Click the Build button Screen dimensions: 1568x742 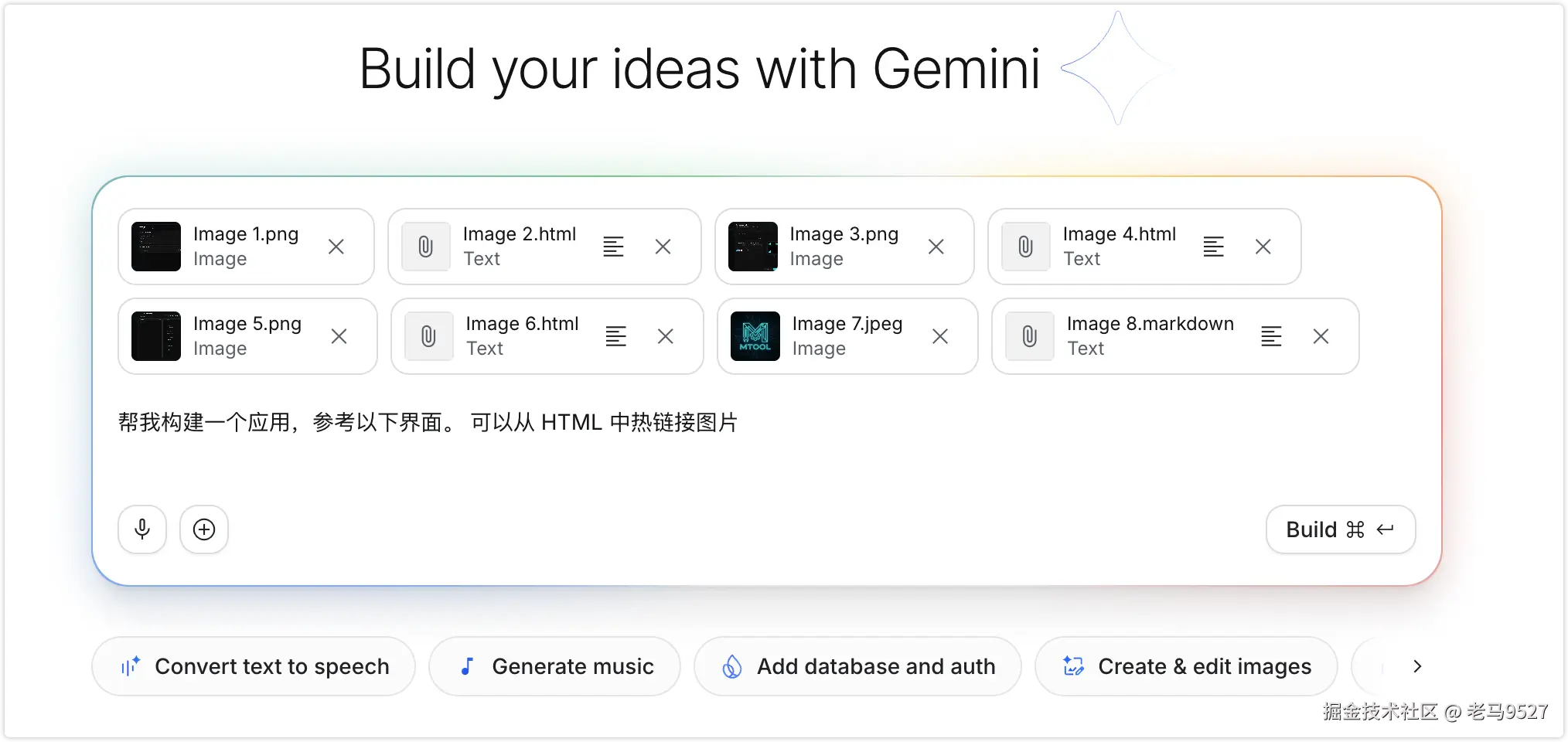click(x=1341, y=529)
